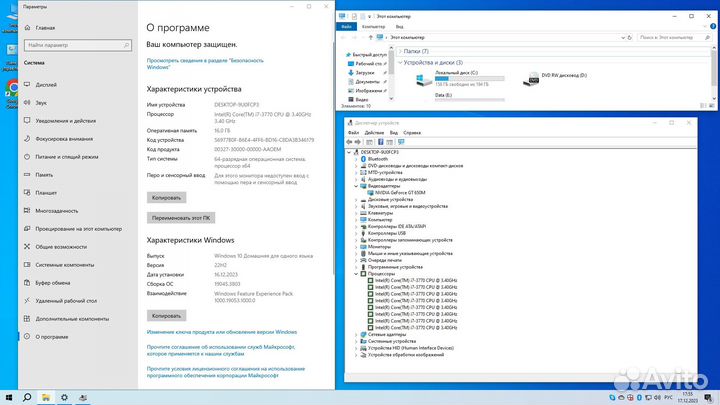Open taskbar search magnifier
This screenshot has height=405, width=720.
pyautogui.click(x=27, y=398)
